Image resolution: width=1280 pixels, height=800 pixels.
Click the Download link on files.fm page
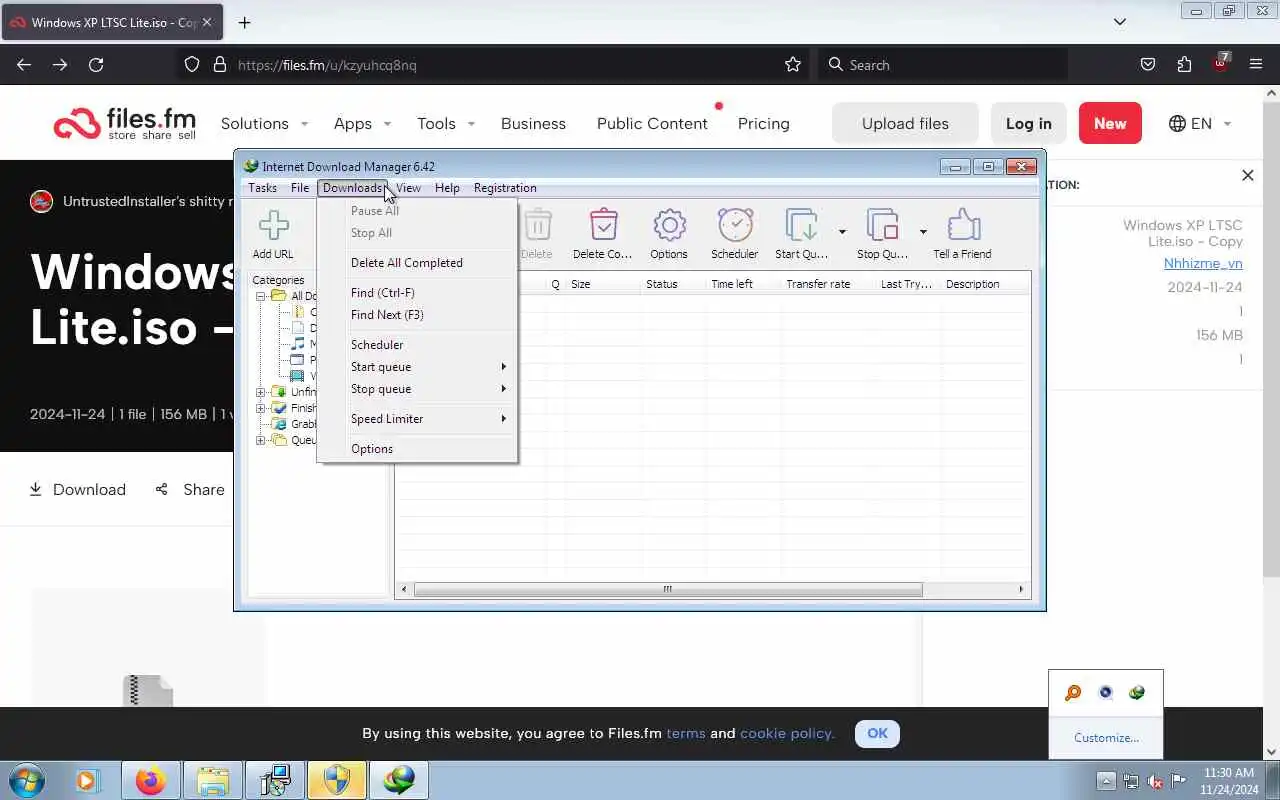(x=77, y=489)
